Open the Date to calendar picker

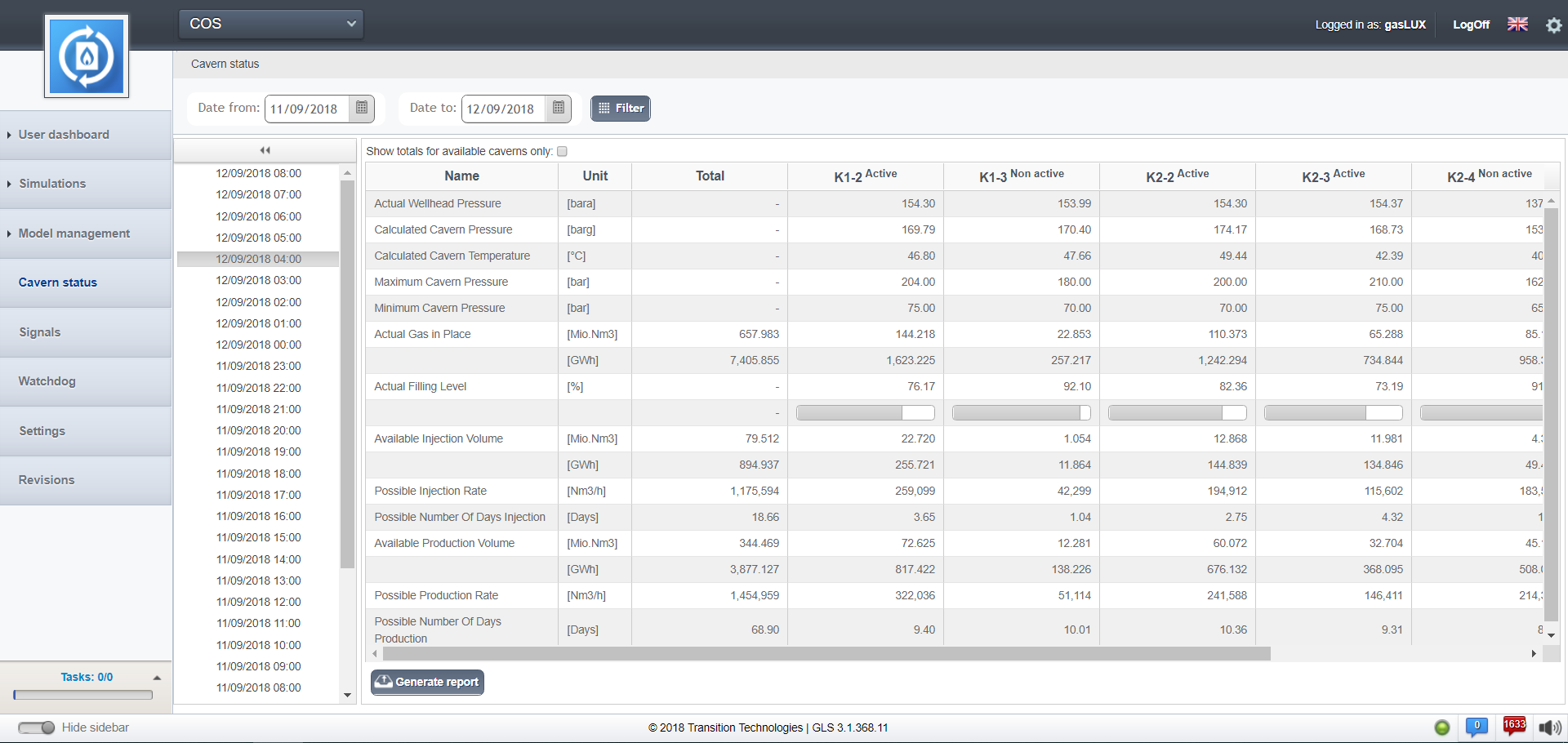[559, 108]
